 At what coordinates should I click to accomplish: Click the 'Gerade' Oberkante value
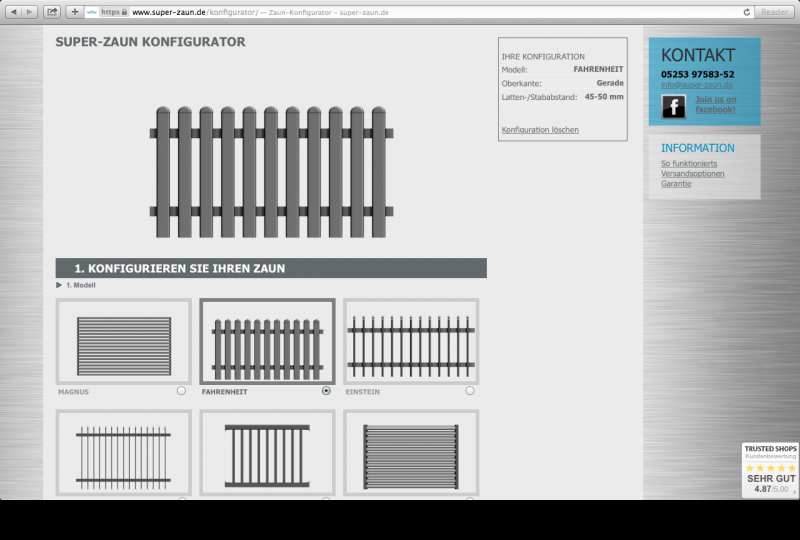[x=610, y=83]
